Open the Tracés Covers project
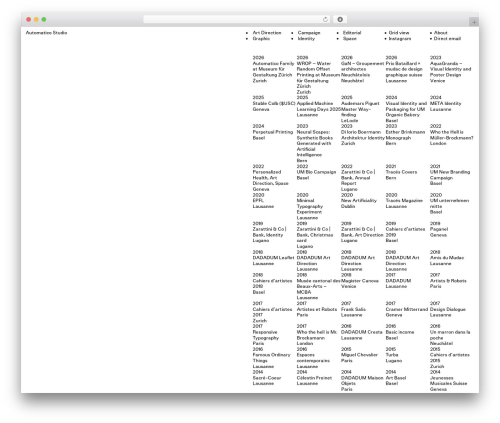The image size is (500, 423). (401, 172)
